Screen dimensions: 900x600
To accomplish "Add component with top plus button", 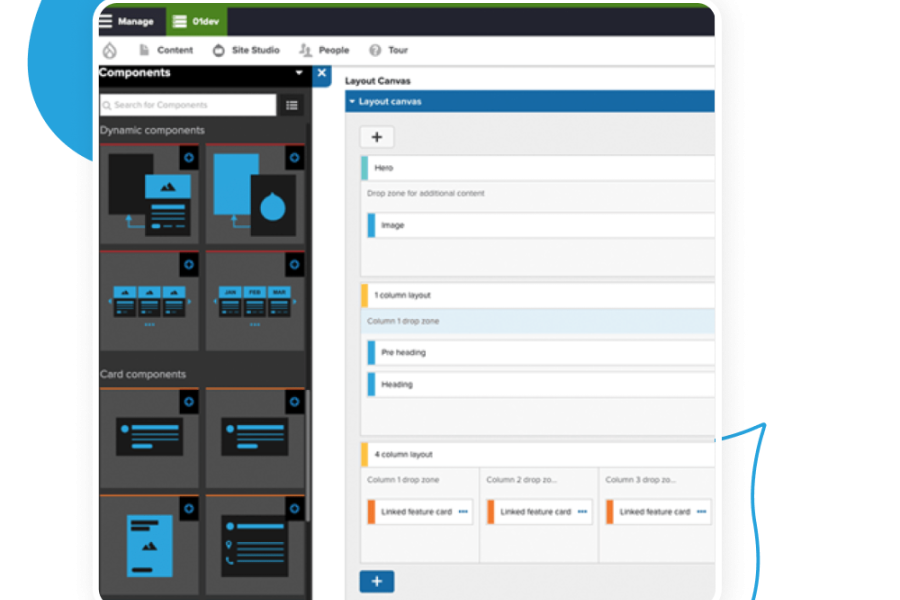I will coord(377,138).
